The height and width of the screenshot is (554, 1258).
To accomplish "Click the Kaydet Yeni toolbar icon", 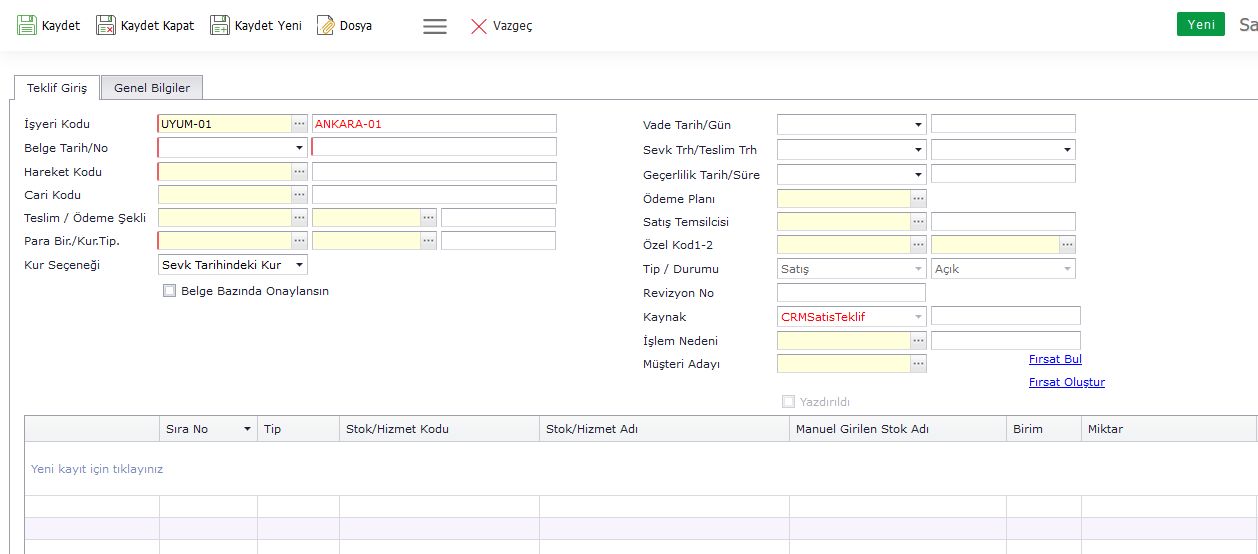I will 220,26.
